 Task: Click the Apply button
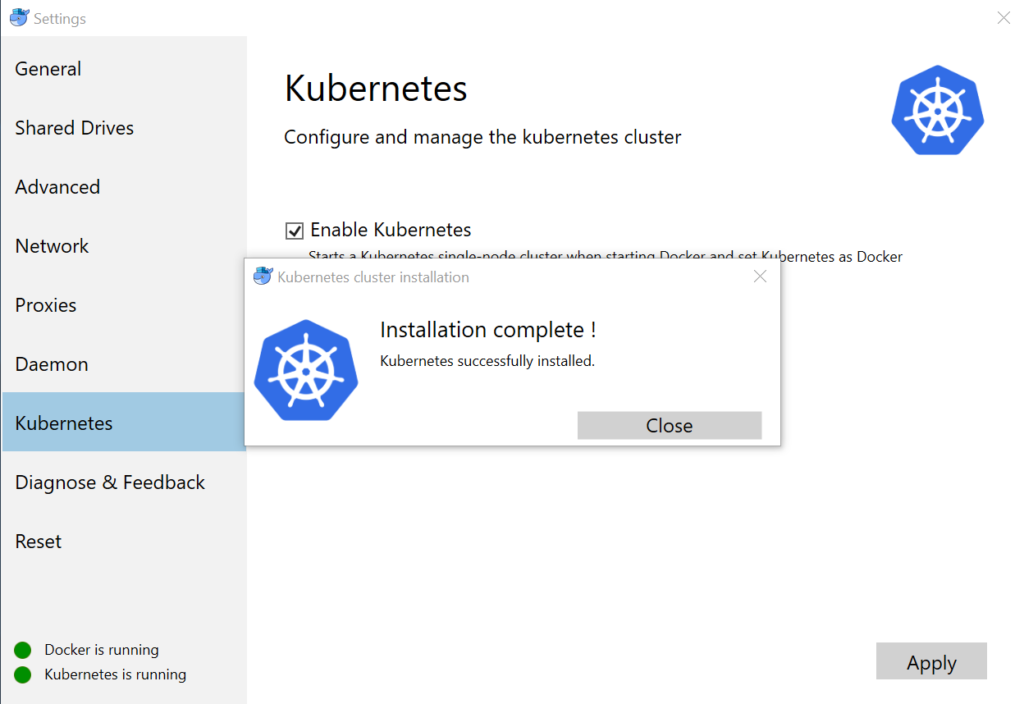point(931,662)
